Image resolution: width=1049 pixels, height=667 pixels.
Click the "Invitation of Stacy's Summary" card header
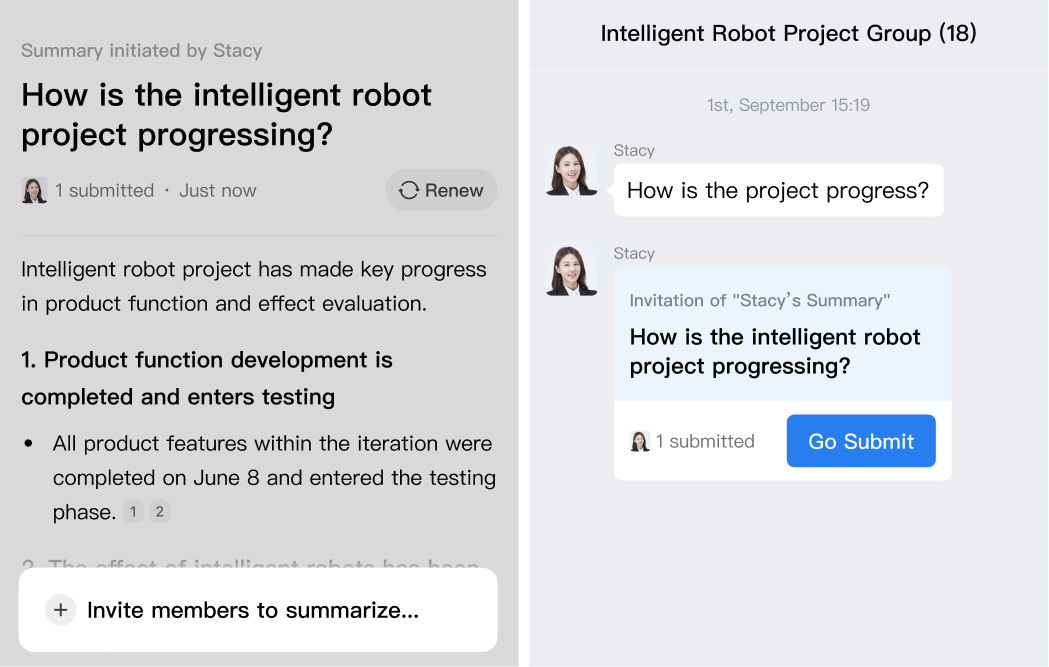(760, 300)
